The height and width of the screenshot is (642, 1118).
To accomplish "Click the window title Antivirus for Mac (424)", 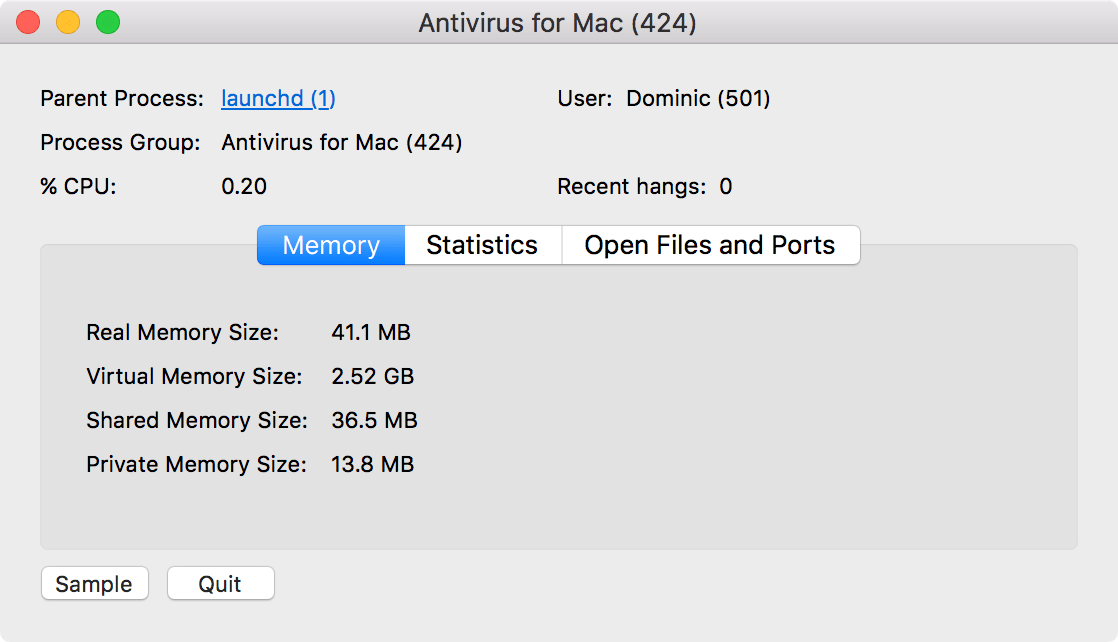I will [559, 22].
